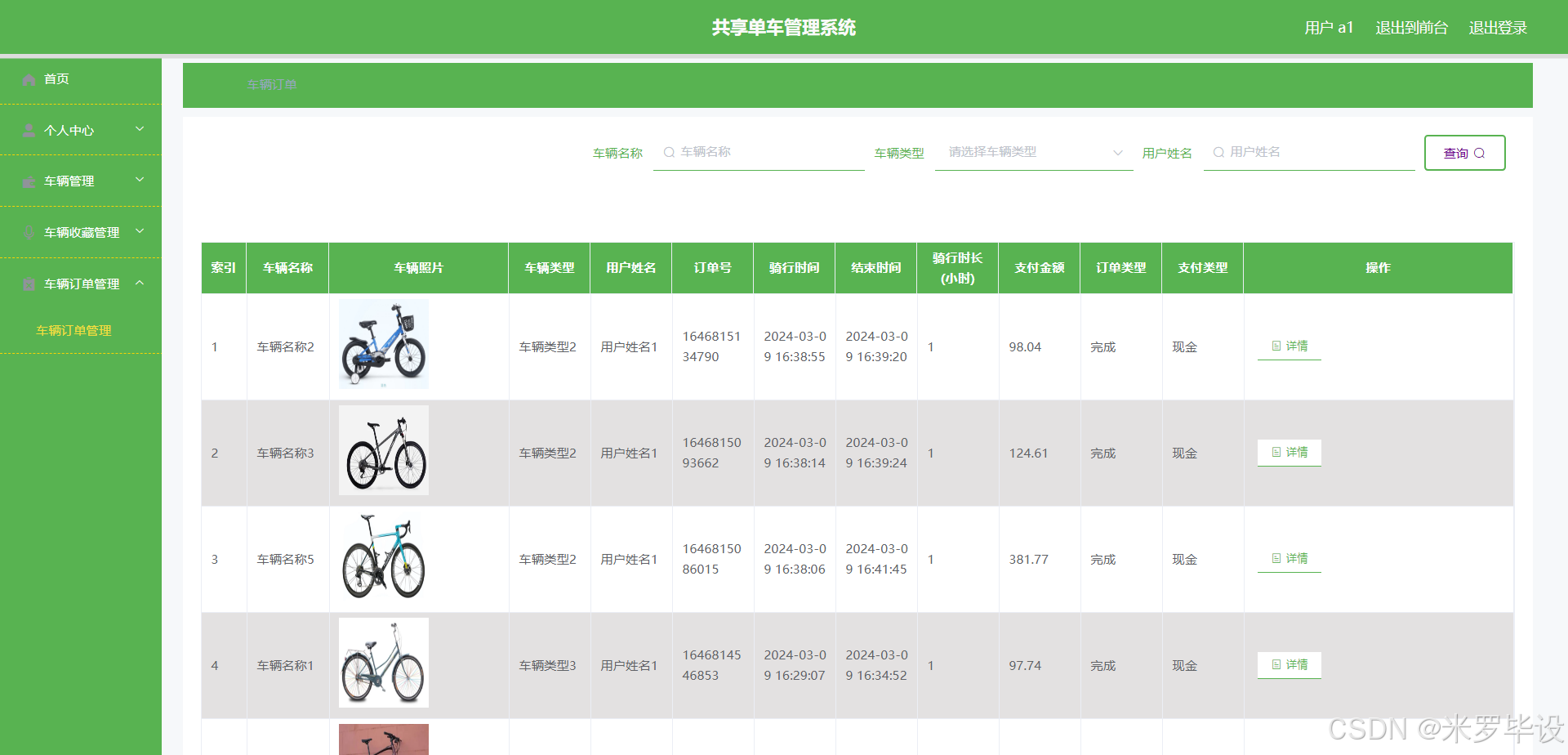The width and height of the screenshot is (1568, 755).
Task: Click order number 1646814546853
Action: pyautogui.click(x=711, y=665)
